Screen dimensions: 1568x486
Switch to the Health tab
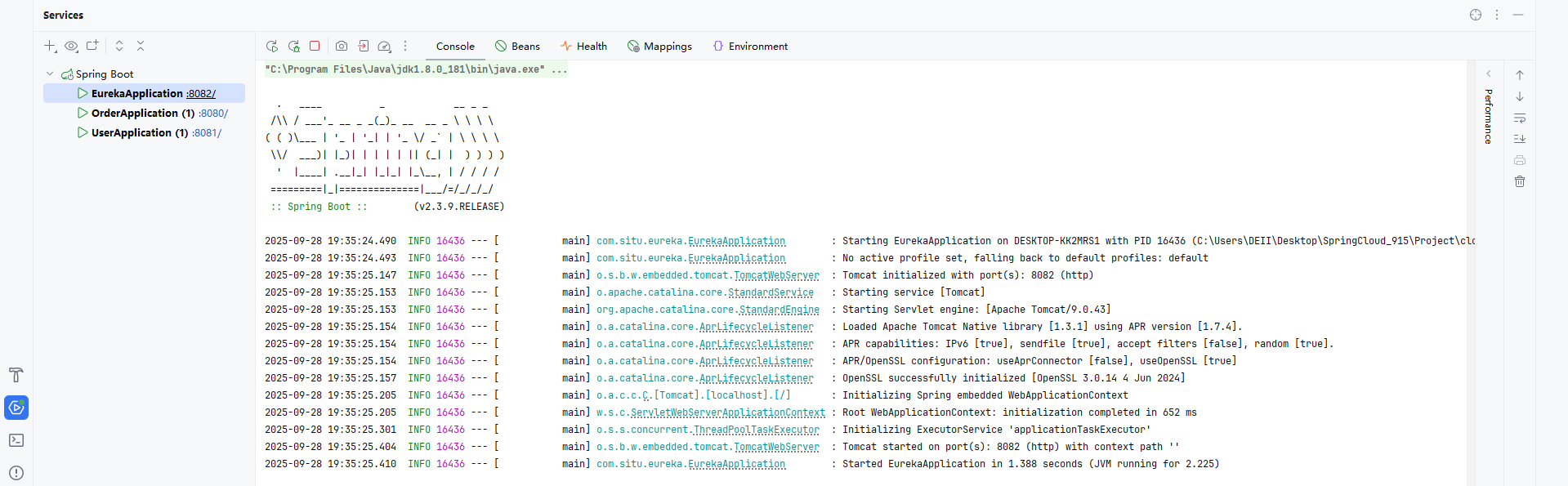pyautogui.click(x=583, y=47)
